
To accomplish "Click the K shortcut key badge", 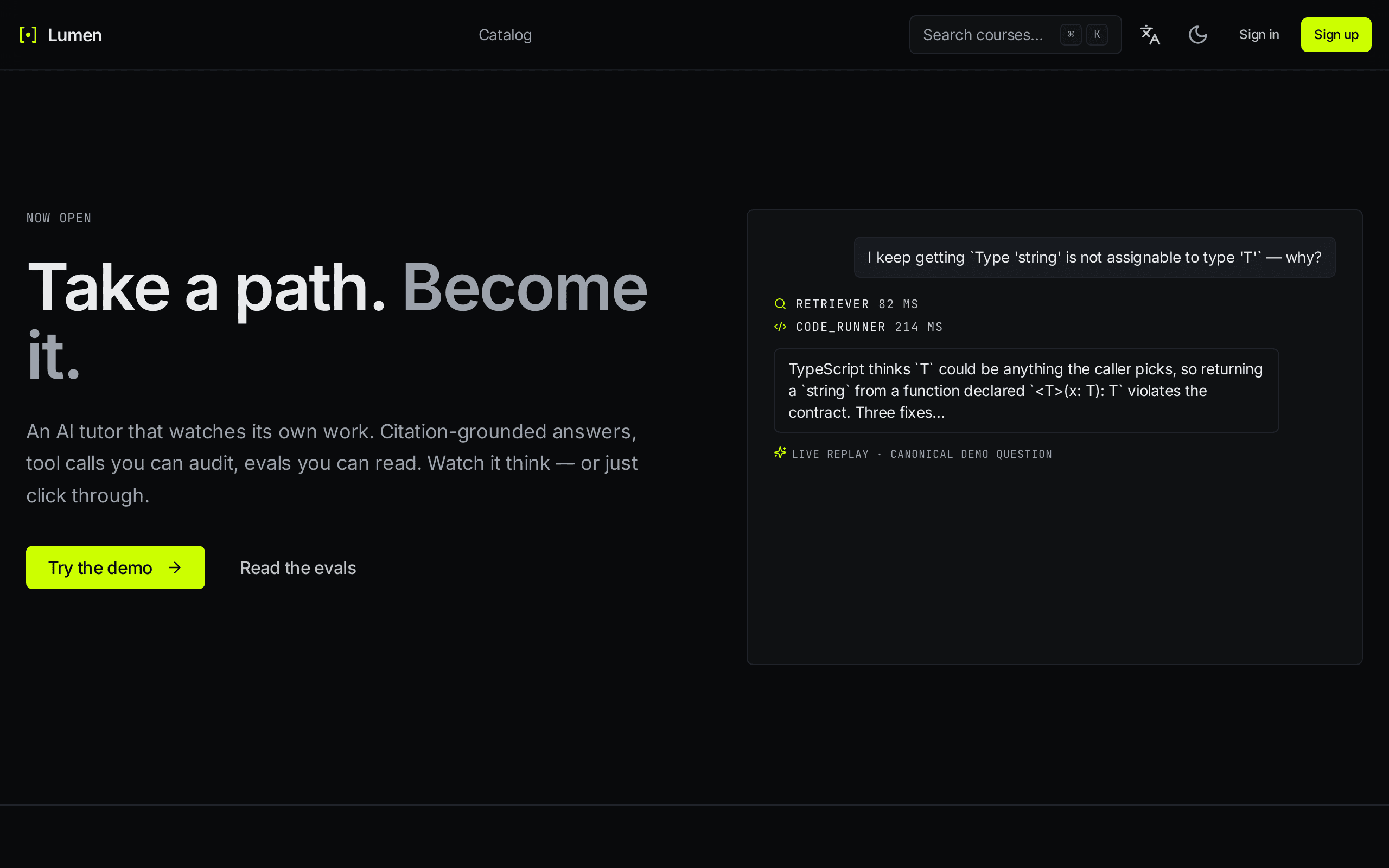I will pos(1097,34).
